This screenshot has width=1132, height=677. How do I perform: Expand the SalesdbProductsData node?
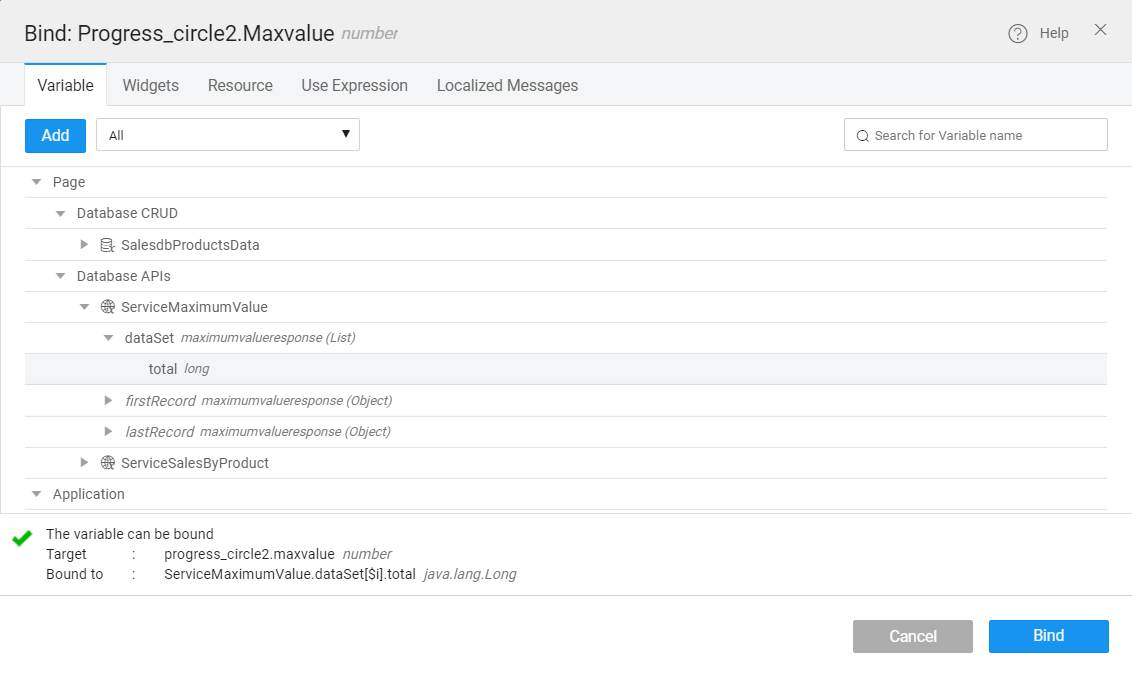click(85, 245)
